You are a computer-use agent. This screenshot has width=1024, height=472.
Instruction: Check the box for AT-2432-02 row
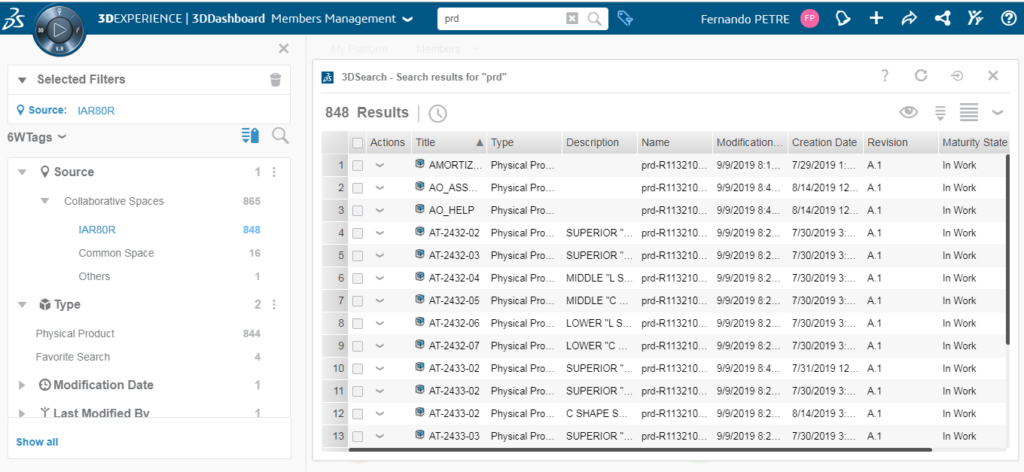[x=357, y=233]
